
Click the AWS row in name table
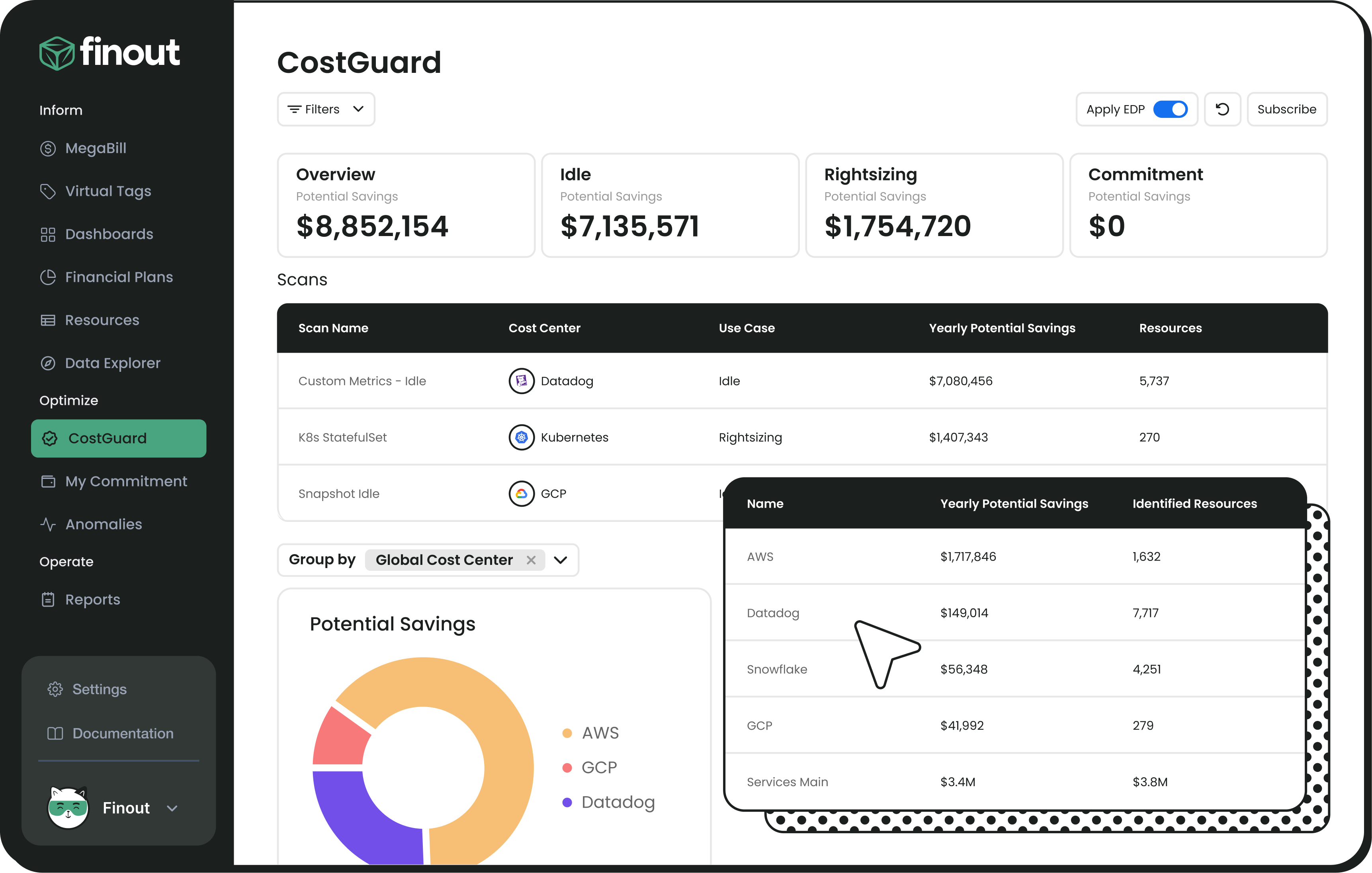[1015, 557]
